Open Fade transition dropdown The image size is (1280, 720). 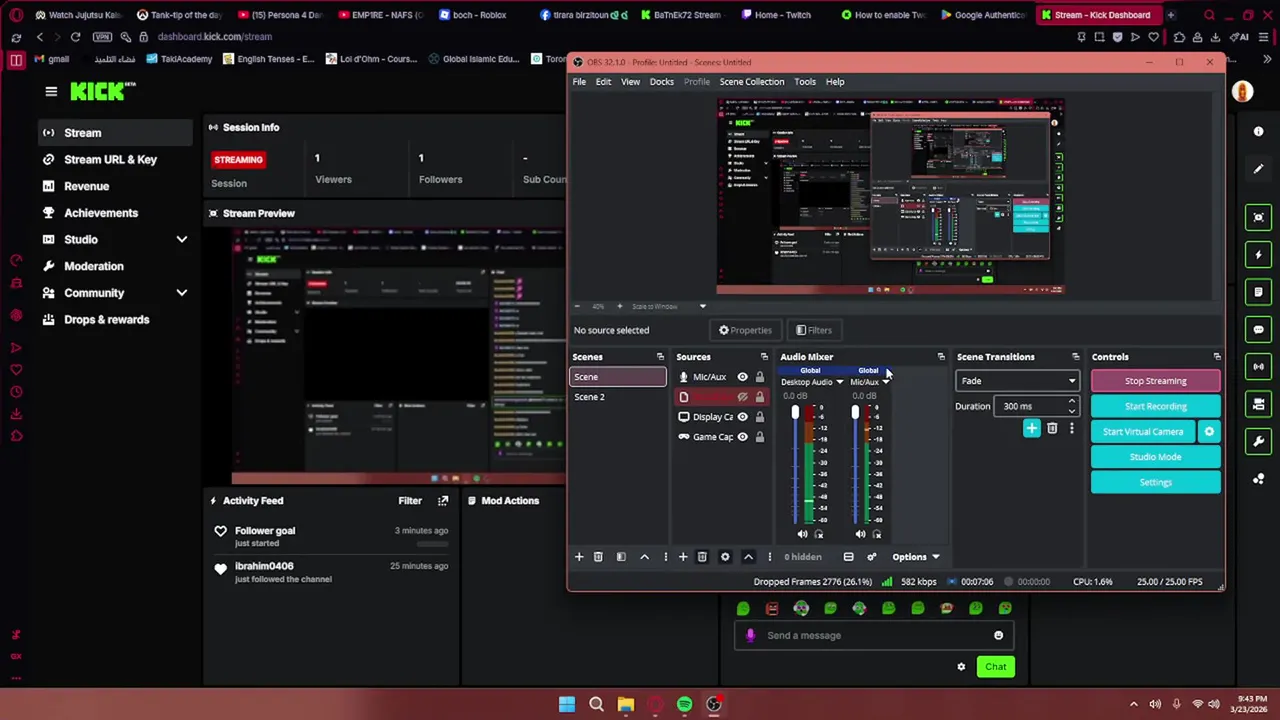1018,381
